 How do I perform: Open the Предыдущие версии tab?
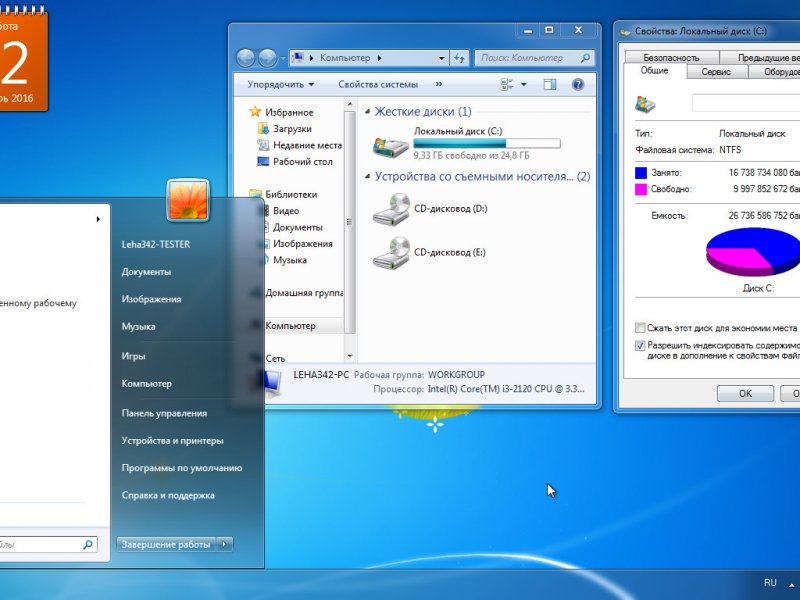click(x=760, y=58)
